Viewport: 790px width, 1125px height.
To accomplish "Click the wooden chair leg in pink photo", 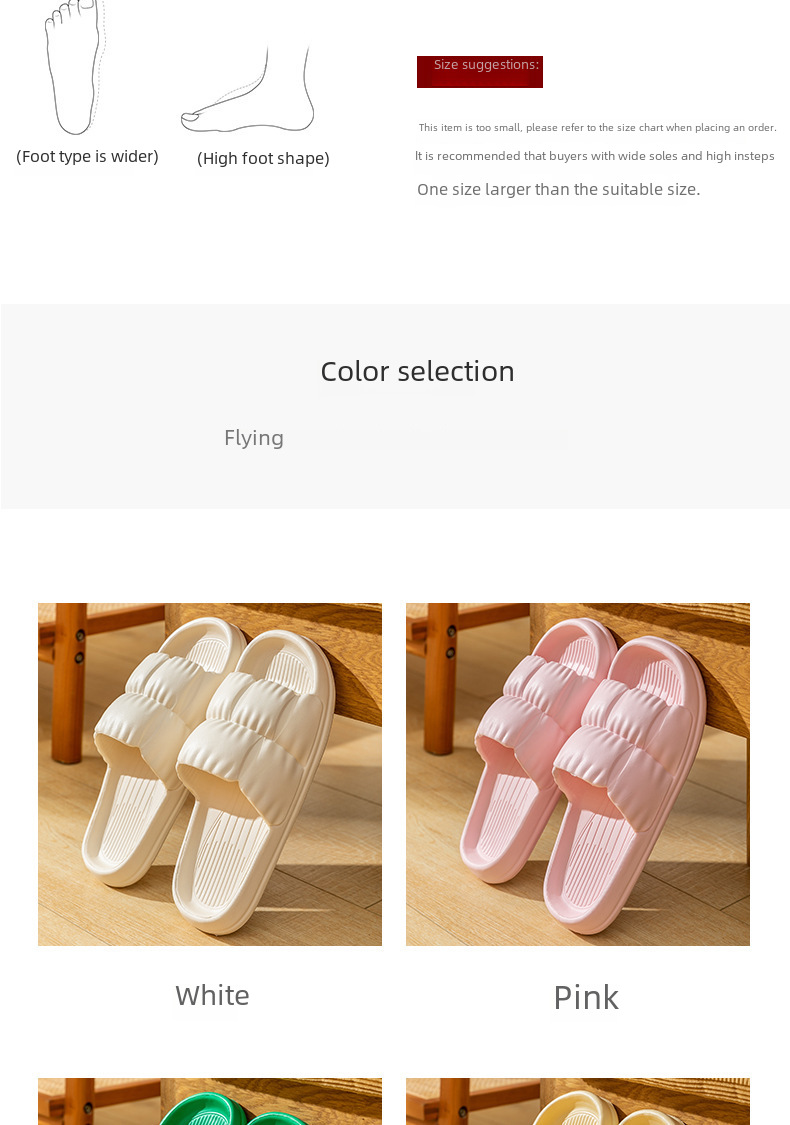I will 440,679.
